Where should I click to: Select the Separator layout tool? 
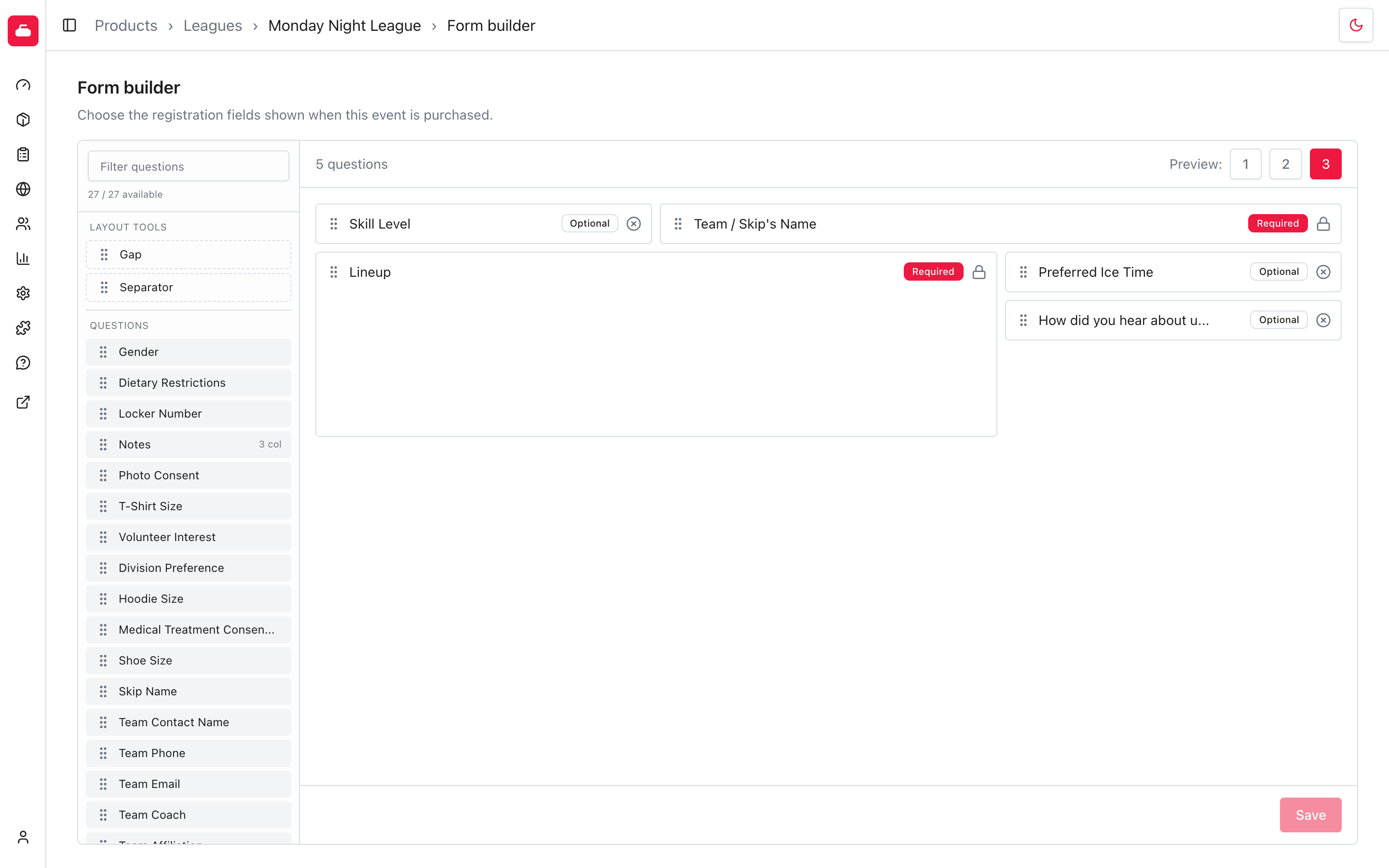188,287
